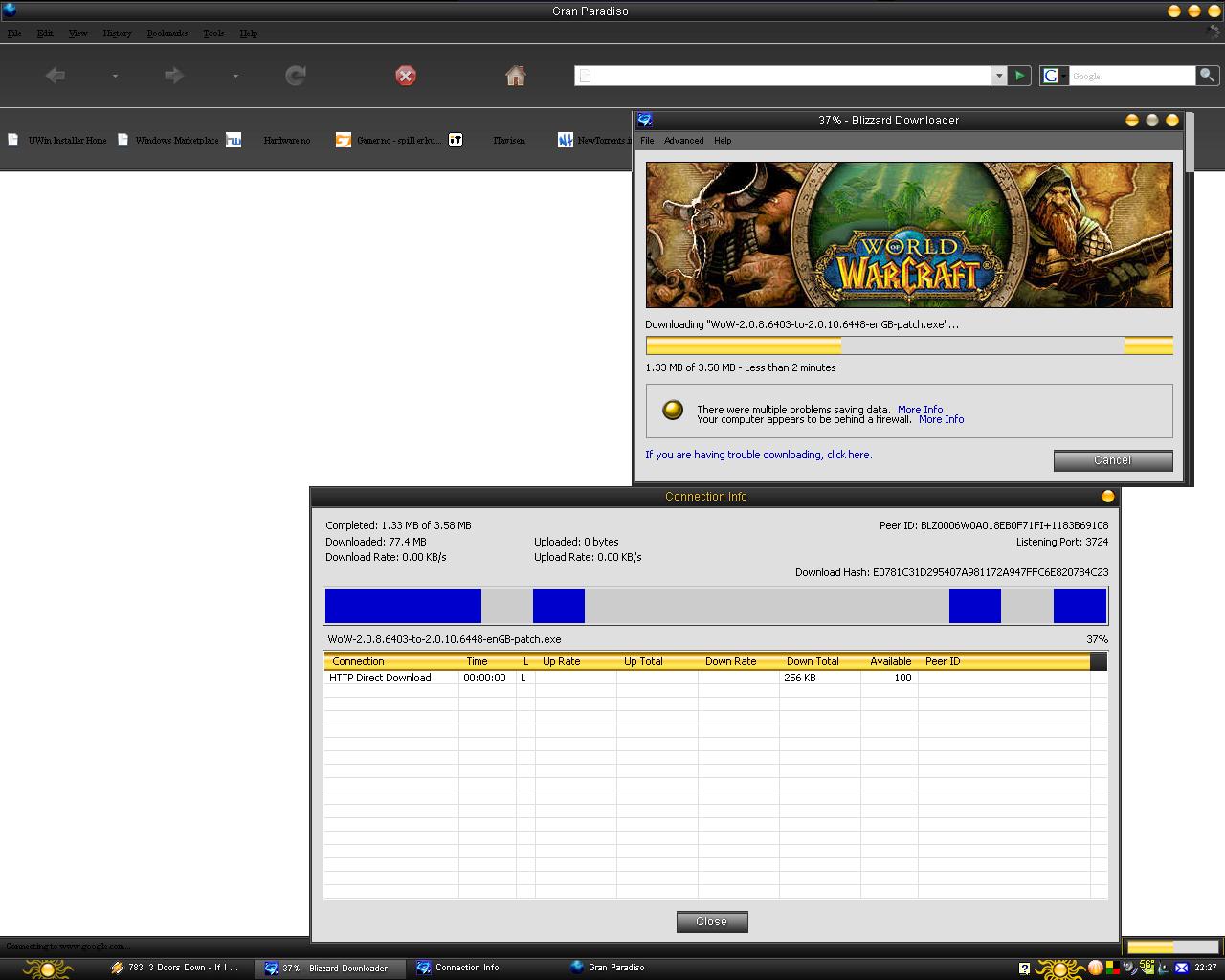Open the browser Bookmarks menu

tap(167, 33)
